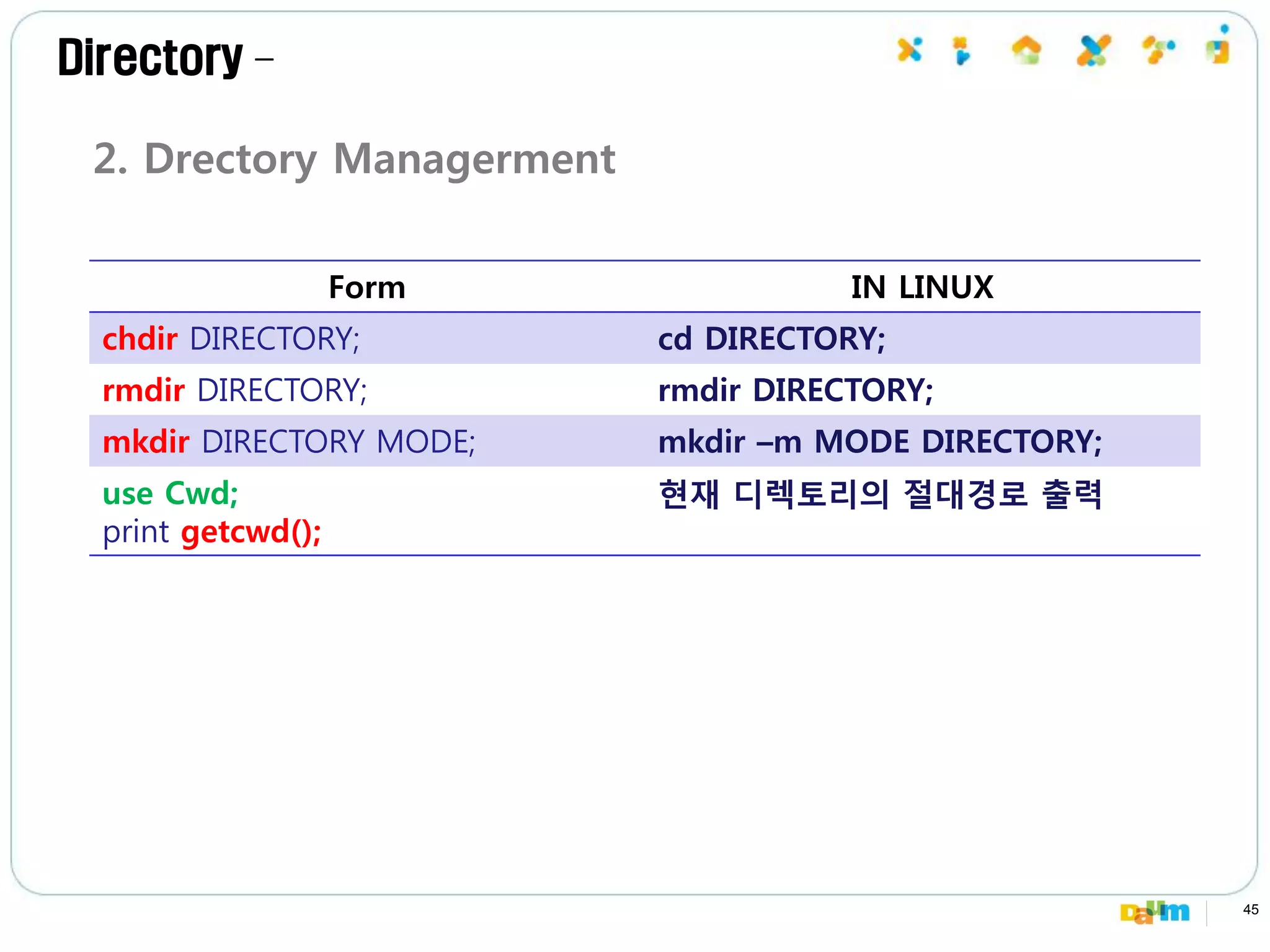Click the Korean text '현재 디렉토리의 절대경로 출력'
This screenshot has height=952, width=1270.
pos(881,495)
